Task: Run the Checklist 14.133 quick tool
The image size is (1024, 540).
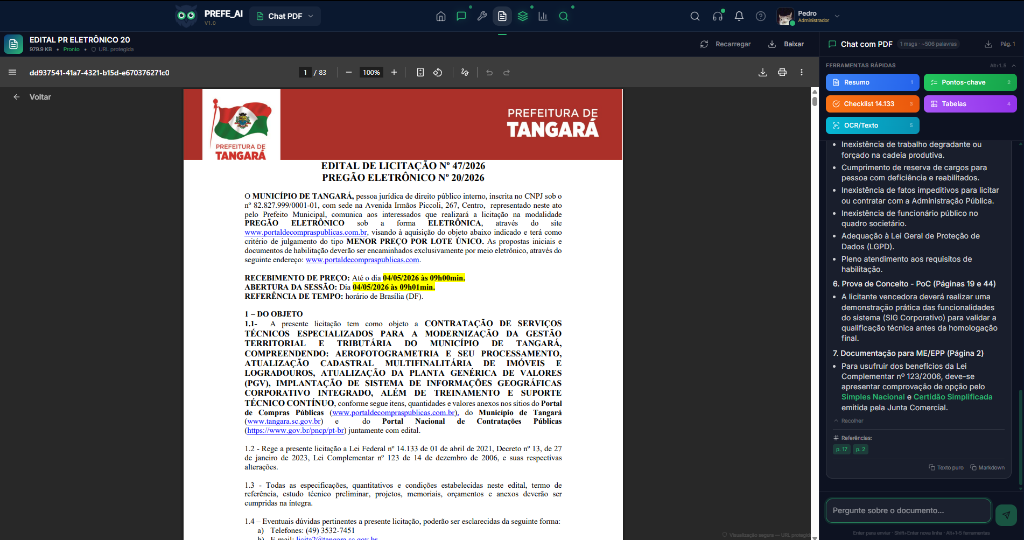Action: point(872,104)
